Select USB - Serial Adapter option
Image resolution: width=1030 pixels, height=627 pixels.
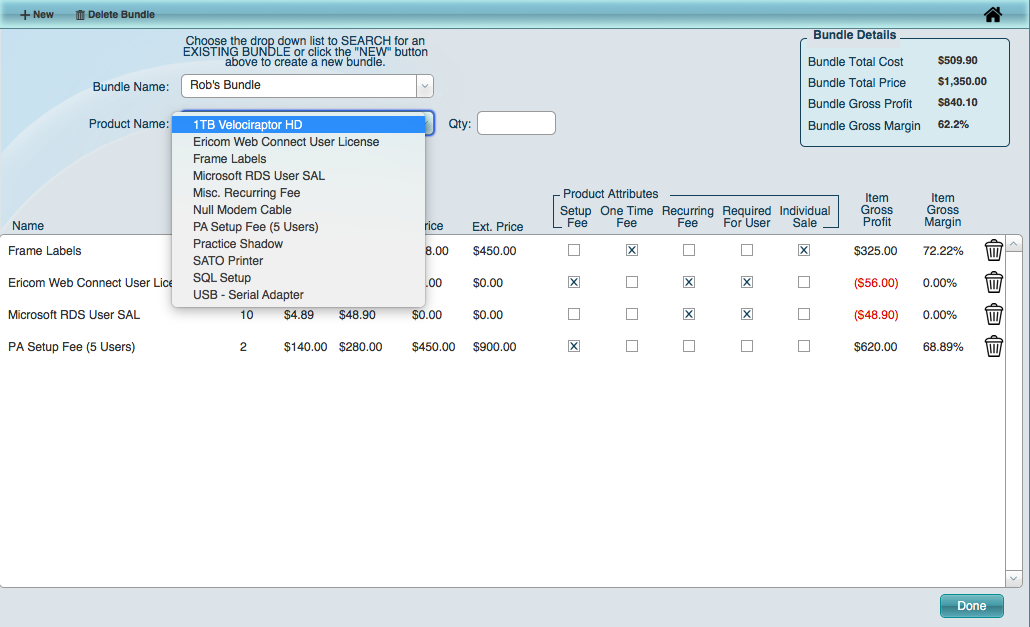299,295
